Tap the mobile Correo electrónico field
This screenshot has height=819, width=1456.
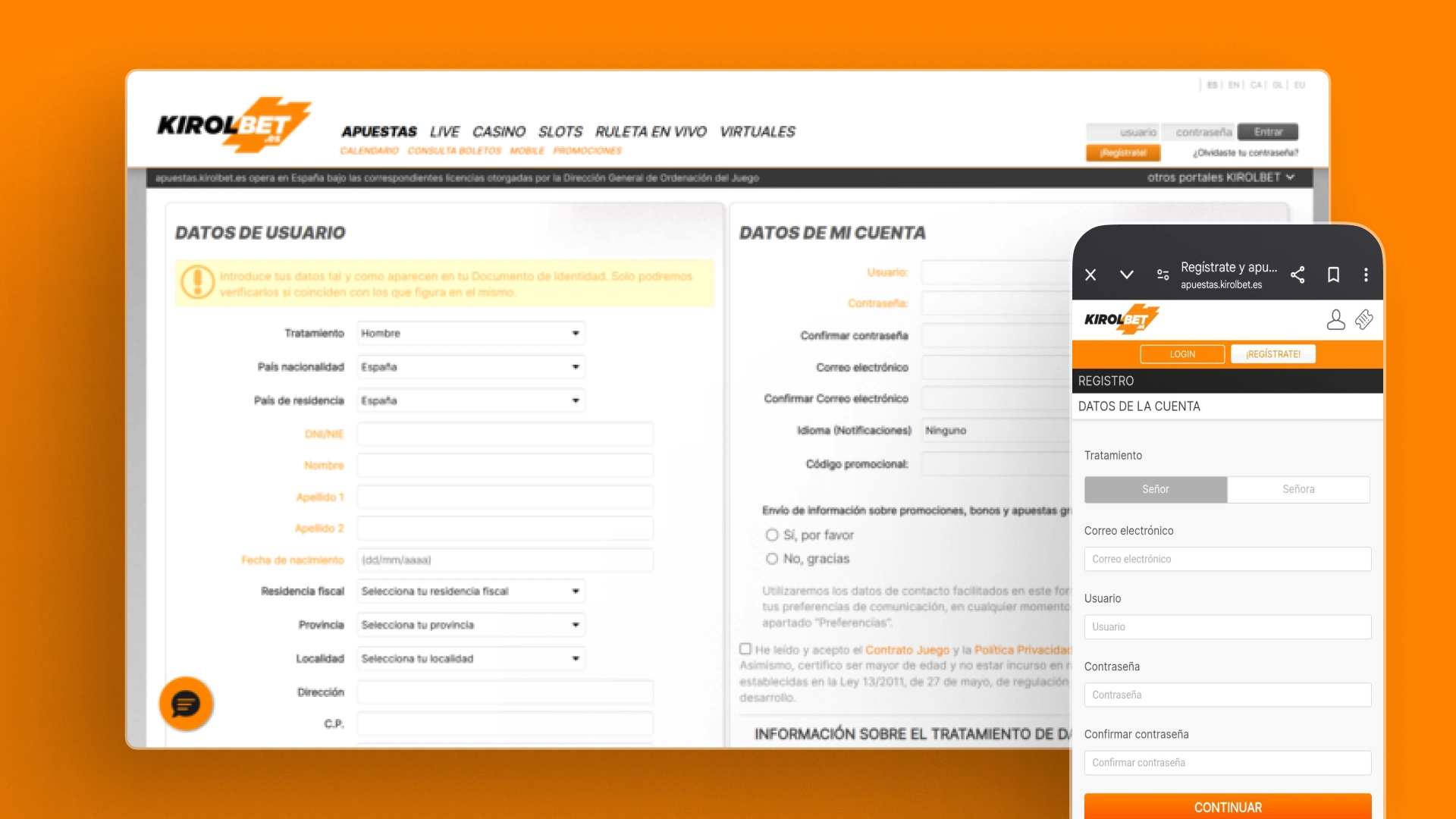[1228, 559]
